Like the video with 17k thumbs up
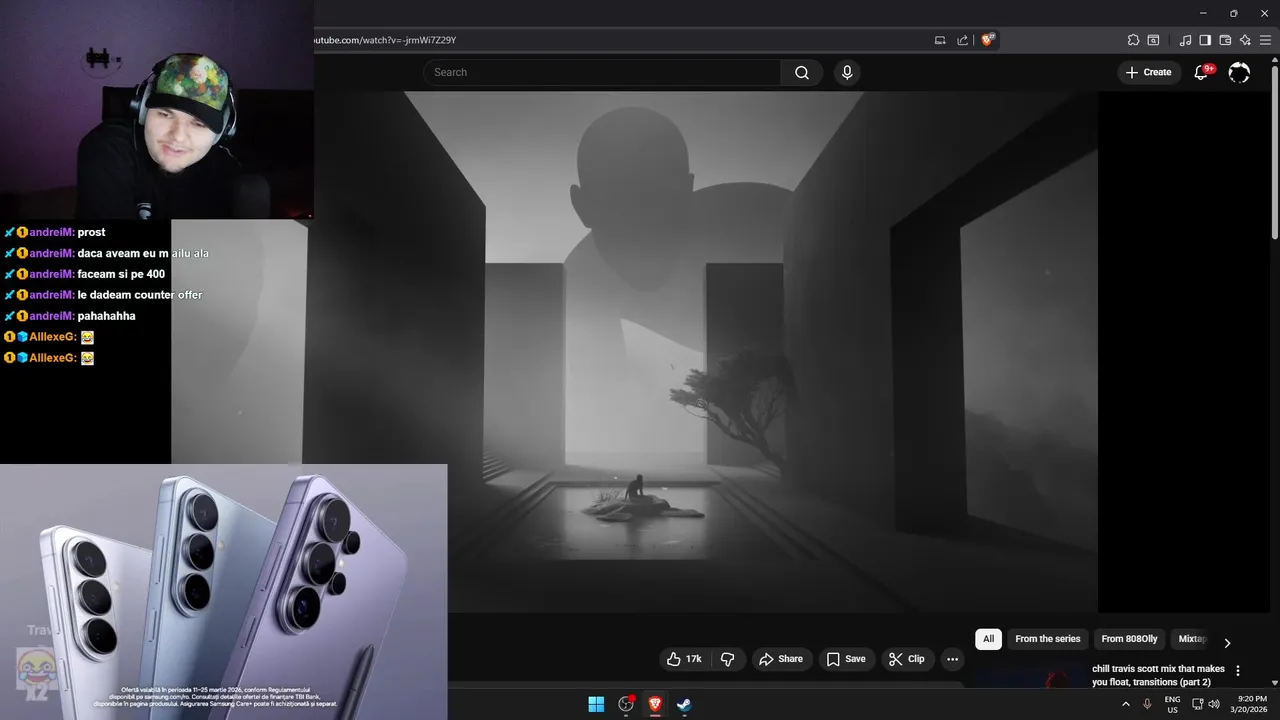Viewport: 1280px width, 720px height. pos(685,659)
